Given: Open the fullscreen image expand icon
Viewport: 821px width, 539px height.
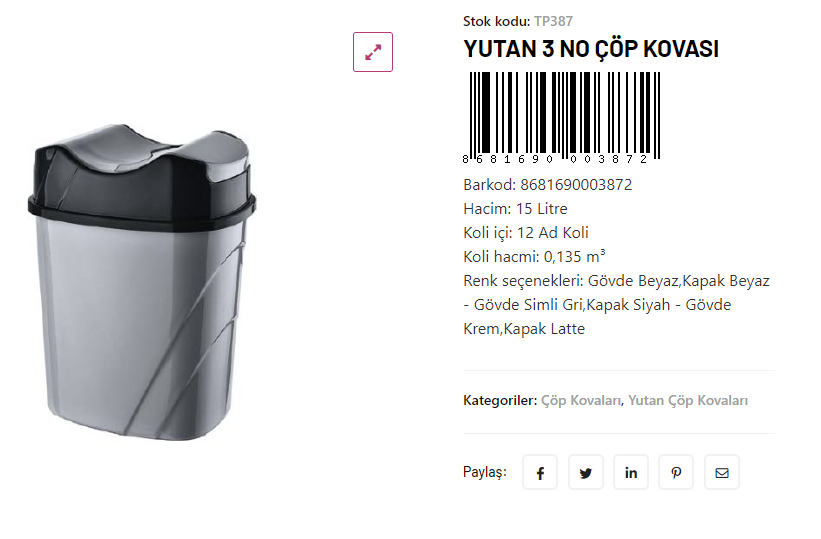Looking at the screenshot, I should 372,52.
